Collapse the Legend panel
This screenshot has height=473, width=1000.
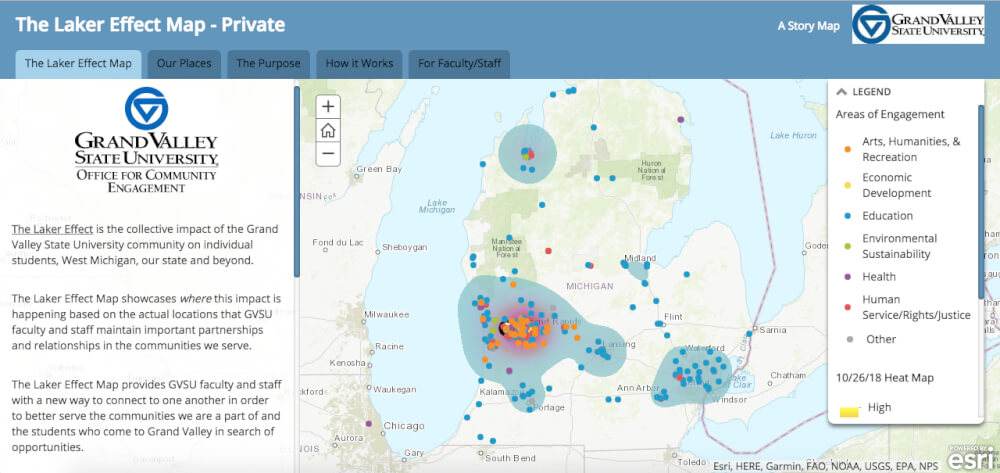tap(842, 92)
